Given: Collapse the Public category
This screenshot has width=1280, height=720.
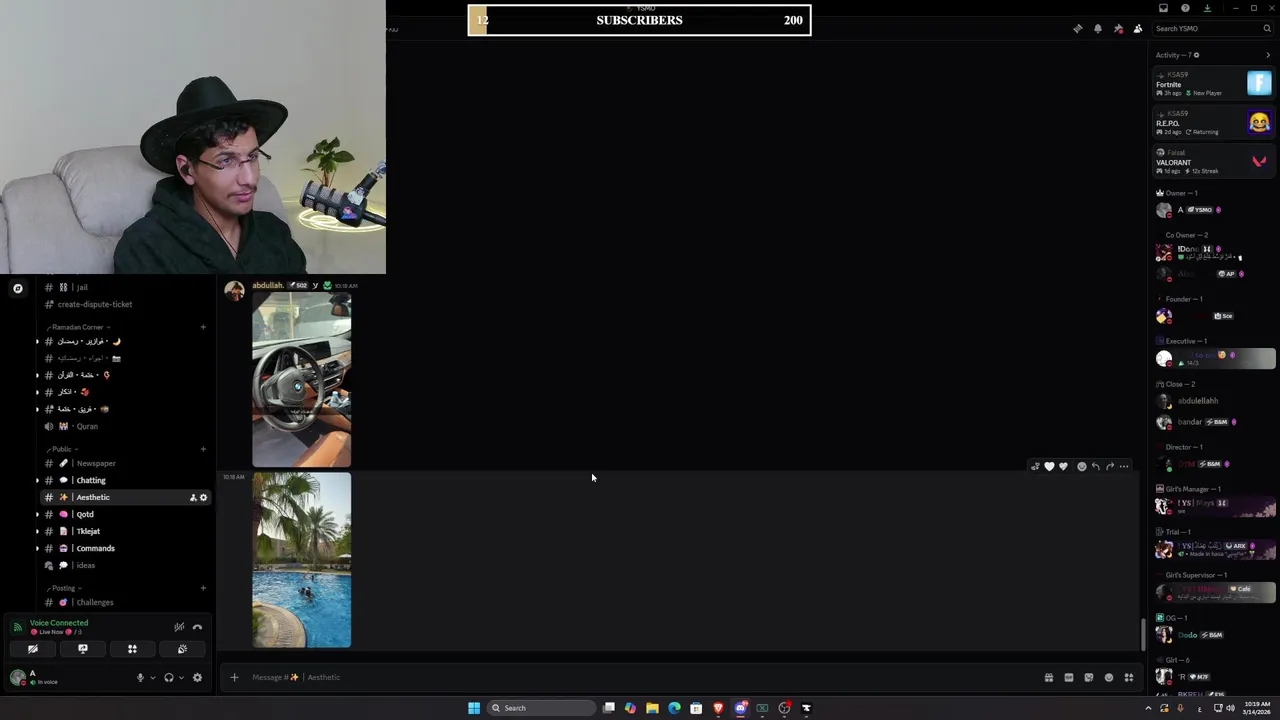Looking at the screenshot, I should coord(63,449).
